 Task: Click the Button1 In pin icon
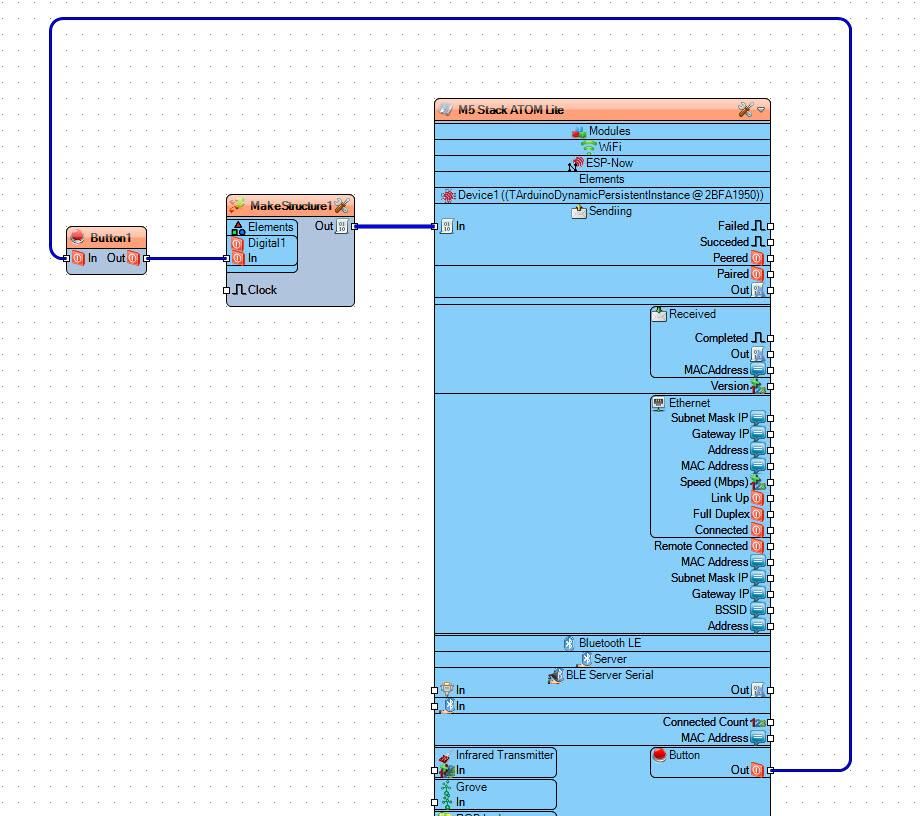coord(79,258)
